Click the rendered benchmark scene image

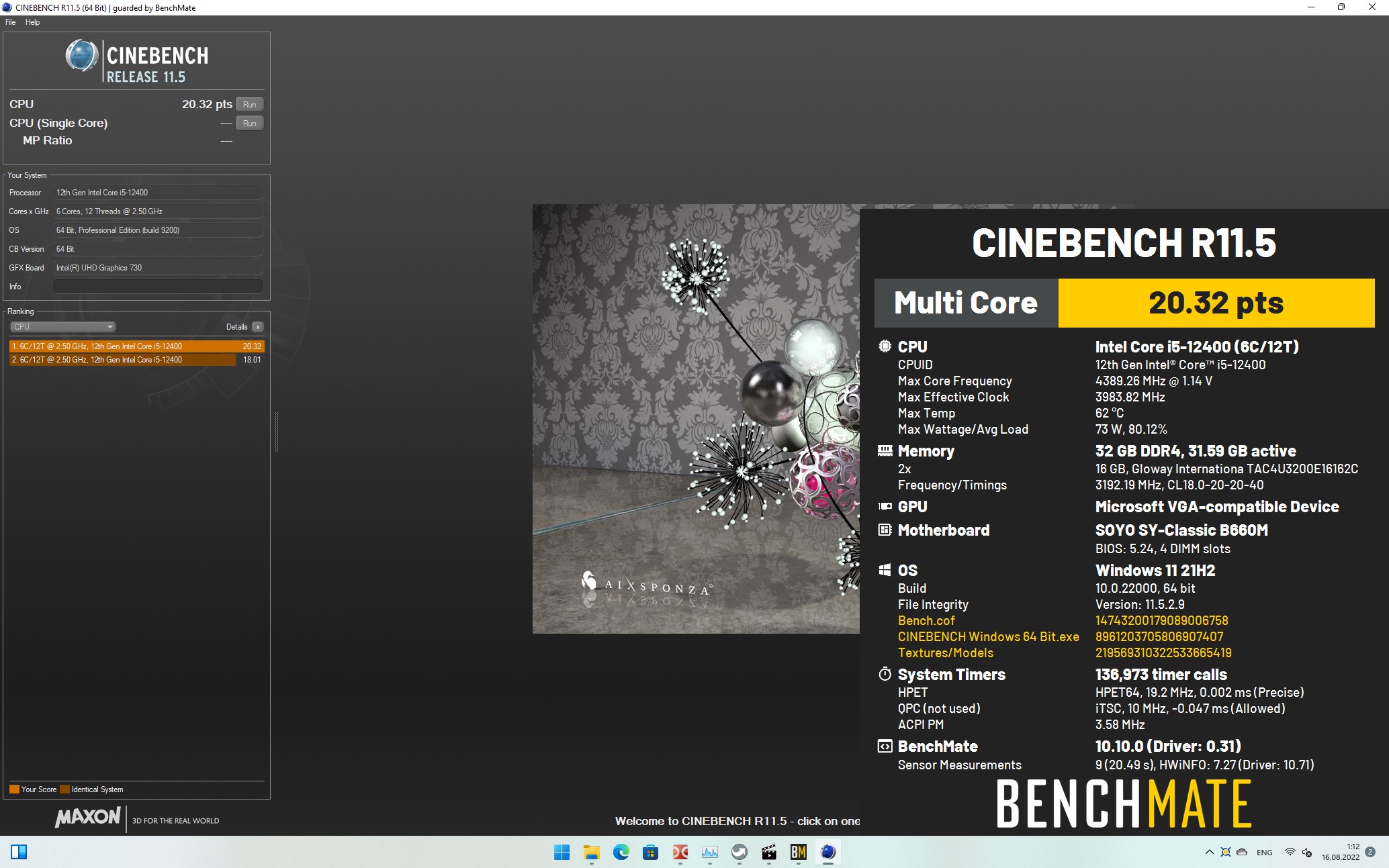(696, 419)
